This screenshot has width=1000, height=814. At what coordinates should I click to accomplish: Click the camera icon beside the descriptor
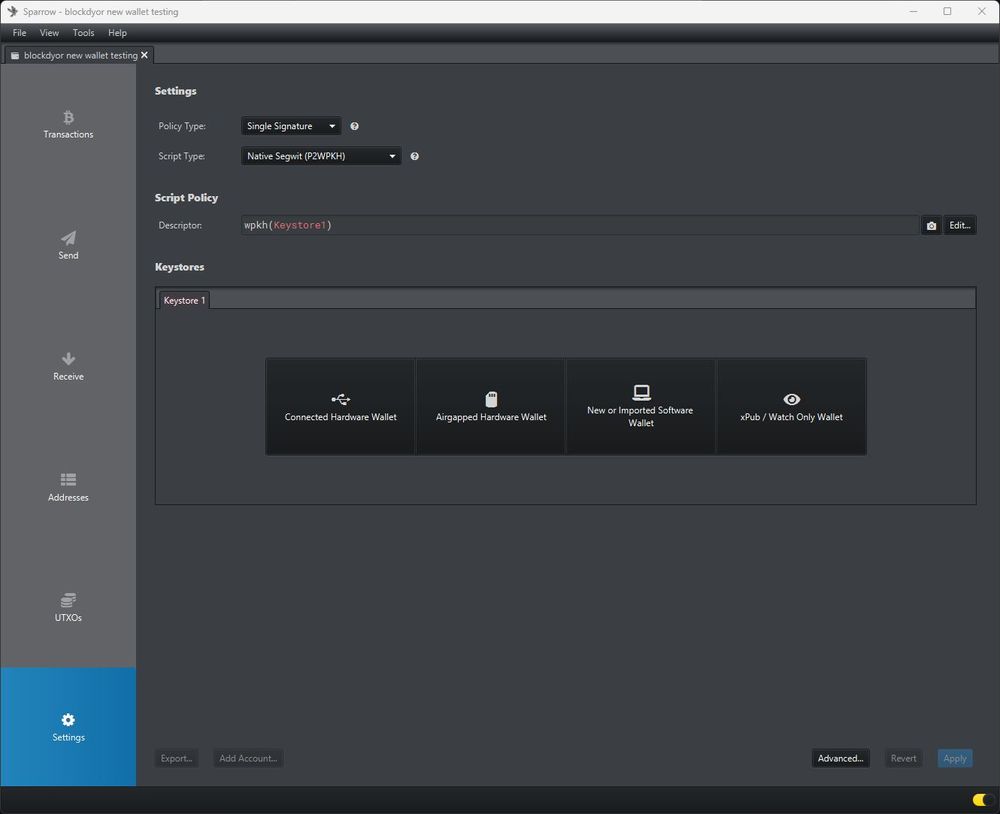tap(931, 226)
